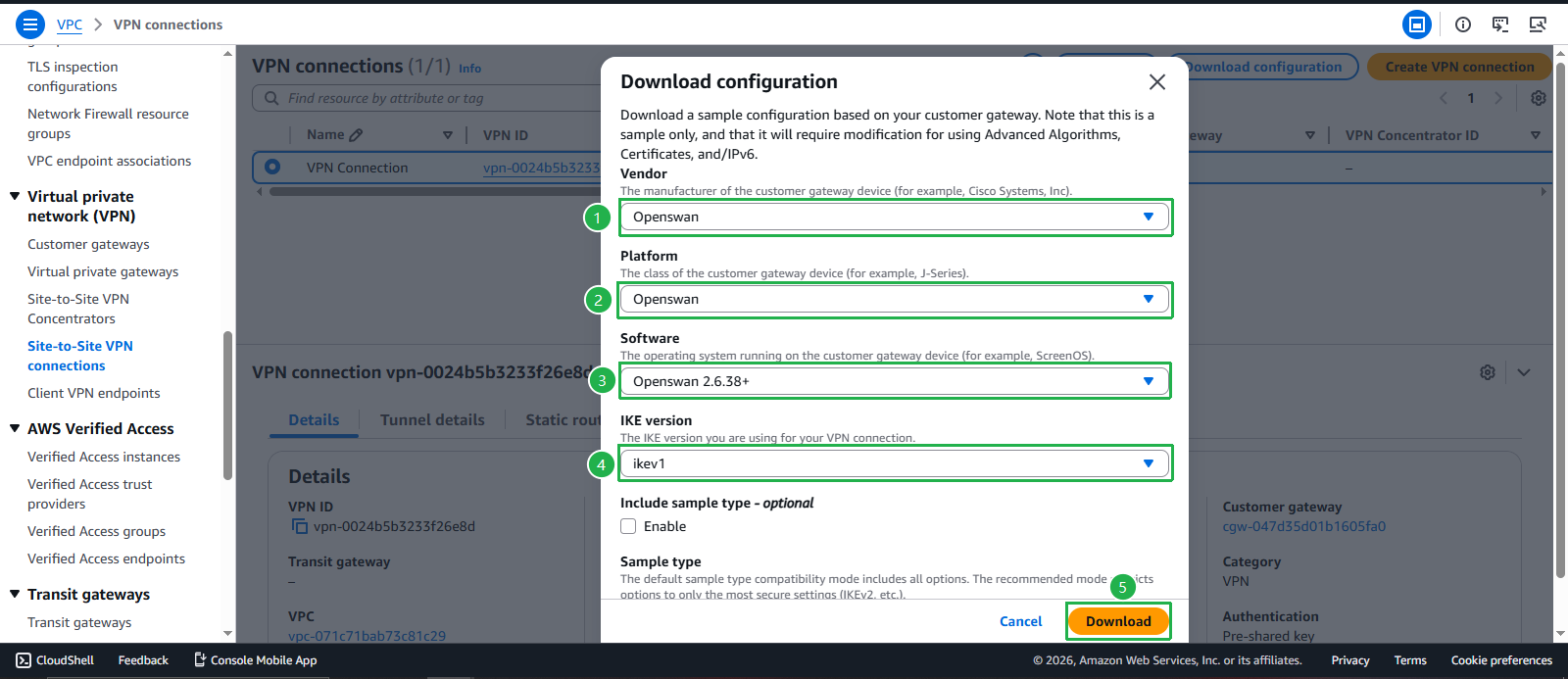Open VPC link vpc-071c71bab73c81c29

[367, 636]
